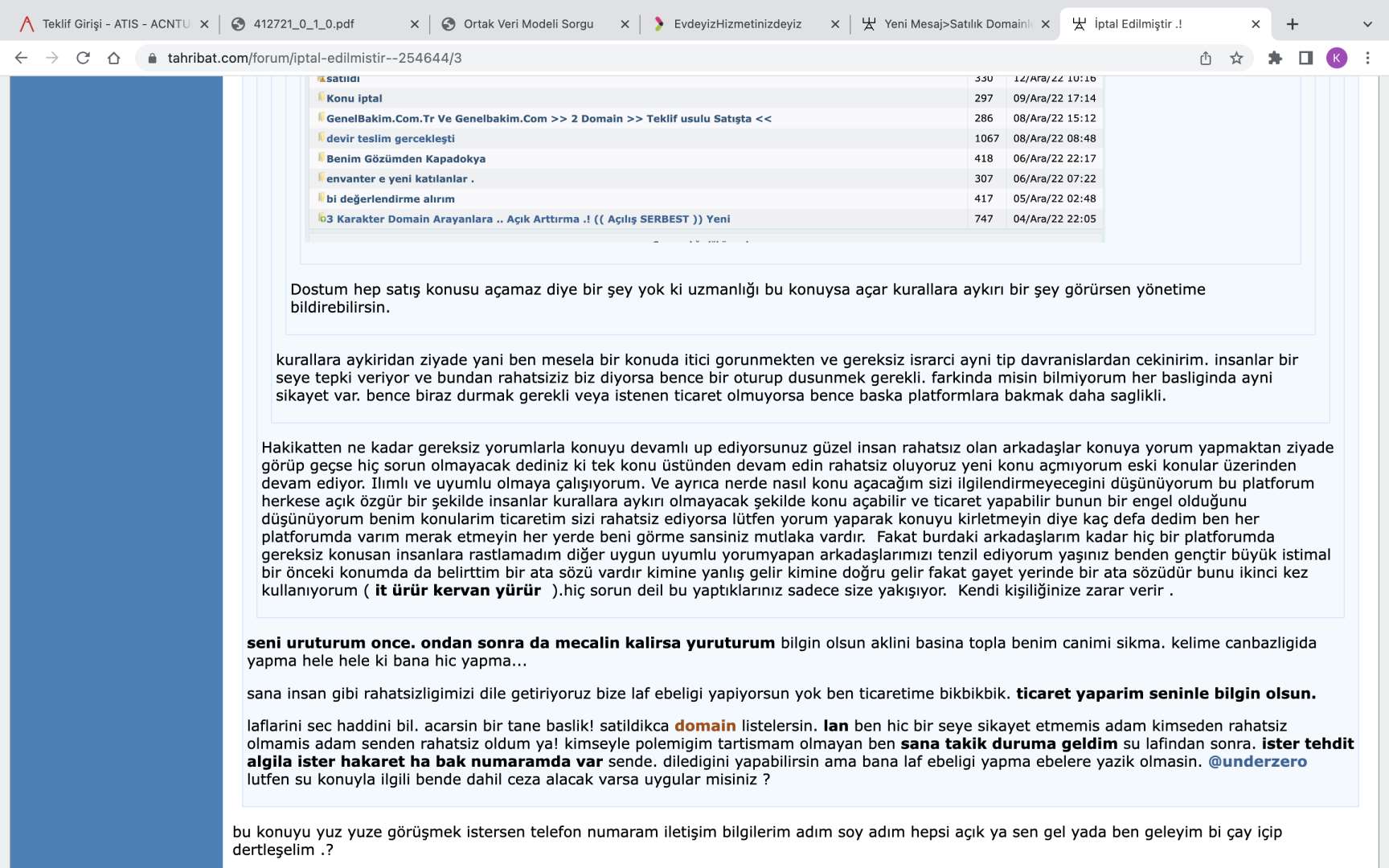Open the profile avatar K
This screenshot has height=868, width=1389.
tap(1337, 58)
